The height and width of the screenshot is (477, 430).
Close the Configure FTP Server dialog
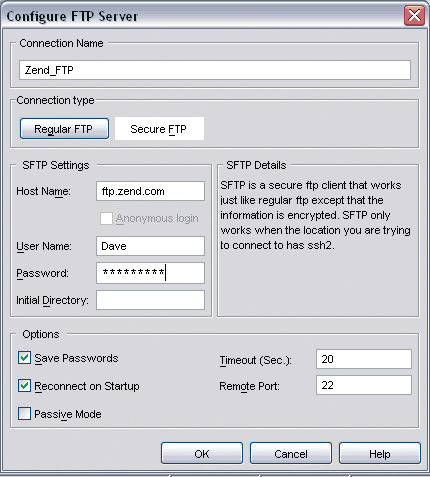414,15
